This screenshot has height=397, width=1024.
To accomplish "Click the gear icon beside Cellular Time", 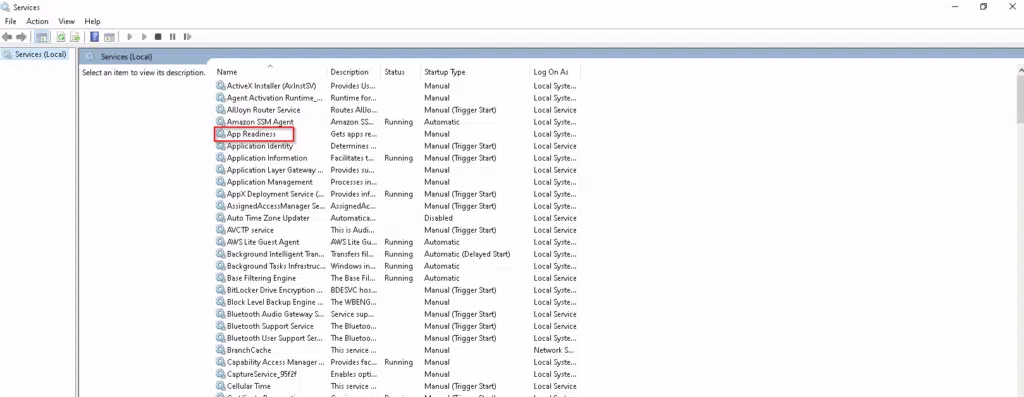I will (x=221, y=387).
